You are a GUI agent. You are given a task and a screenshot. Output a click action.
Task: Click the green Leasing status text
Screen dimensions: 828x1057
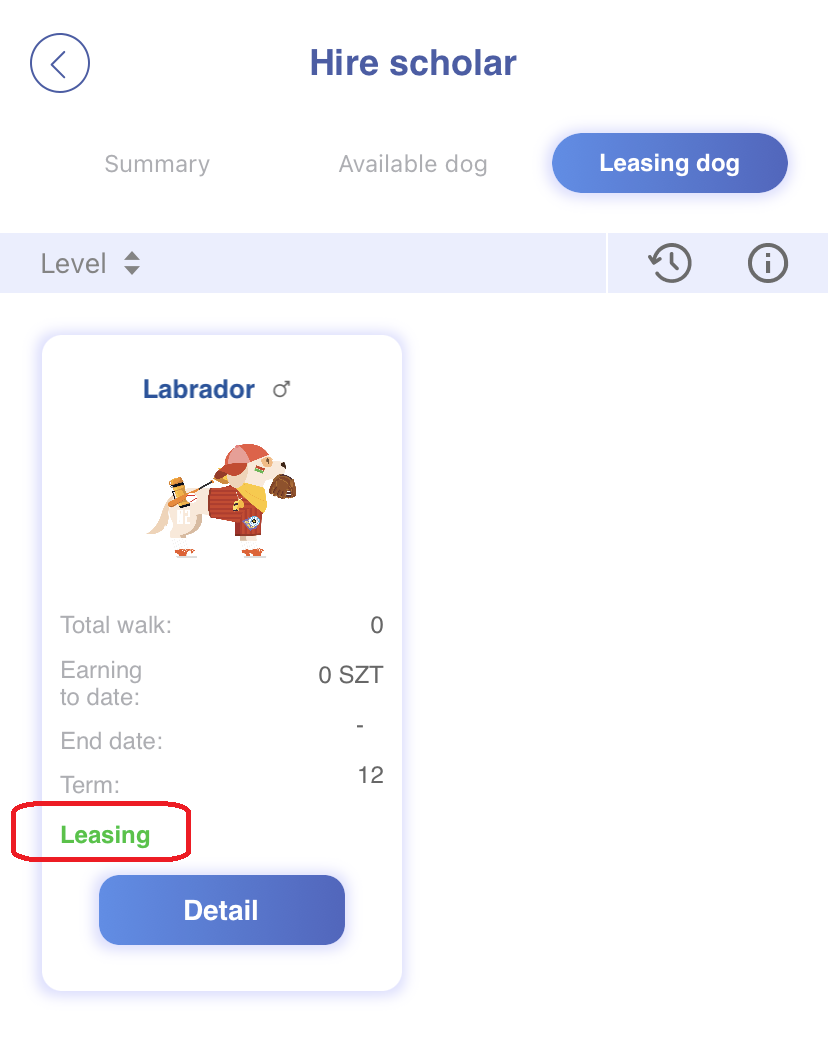tap(105, 834)
